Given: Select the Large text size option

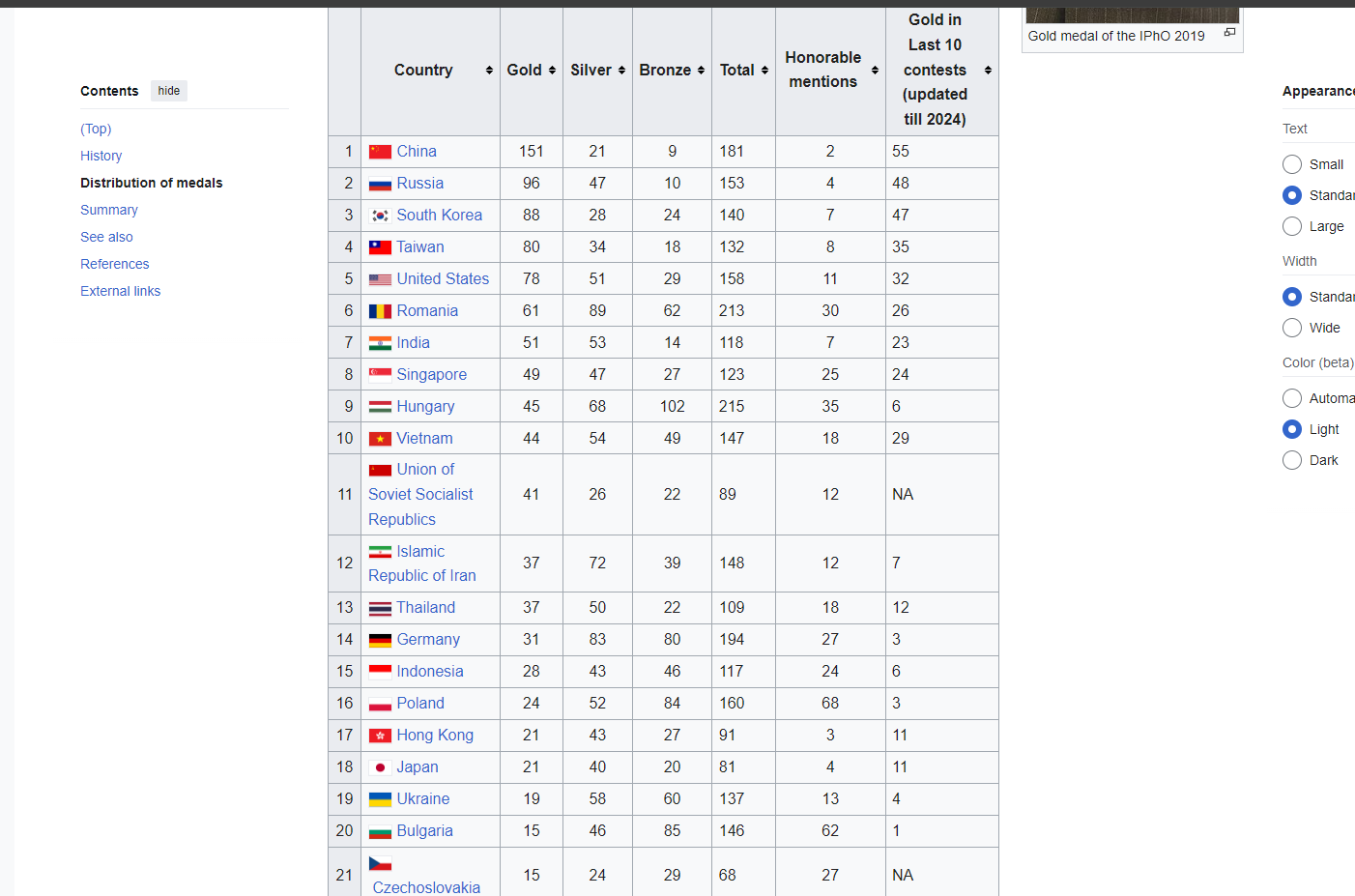Looking at the screenshot, I should [1292, 226].
